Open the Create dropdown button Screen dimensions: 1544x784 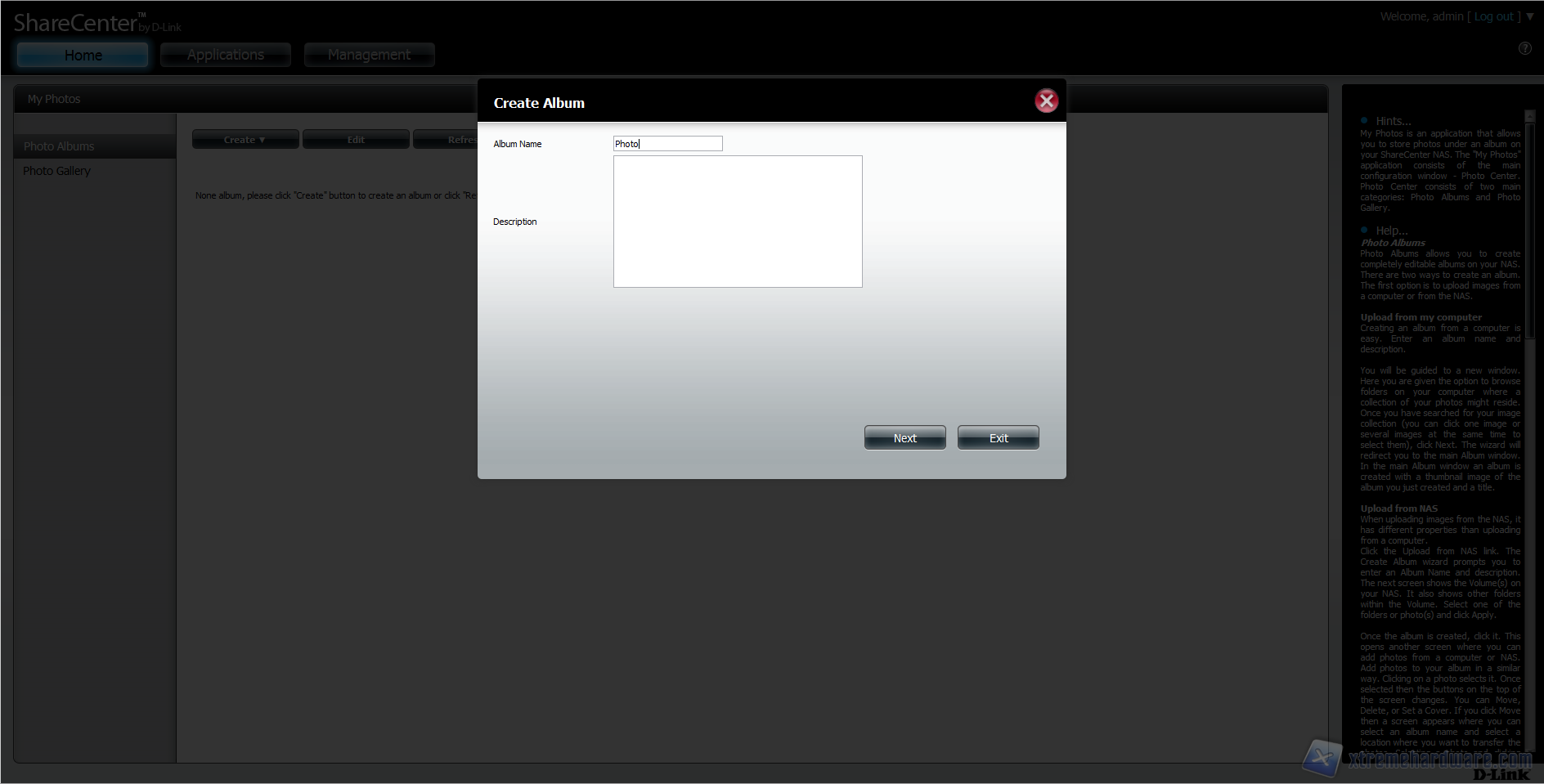[x=245, y=140]
